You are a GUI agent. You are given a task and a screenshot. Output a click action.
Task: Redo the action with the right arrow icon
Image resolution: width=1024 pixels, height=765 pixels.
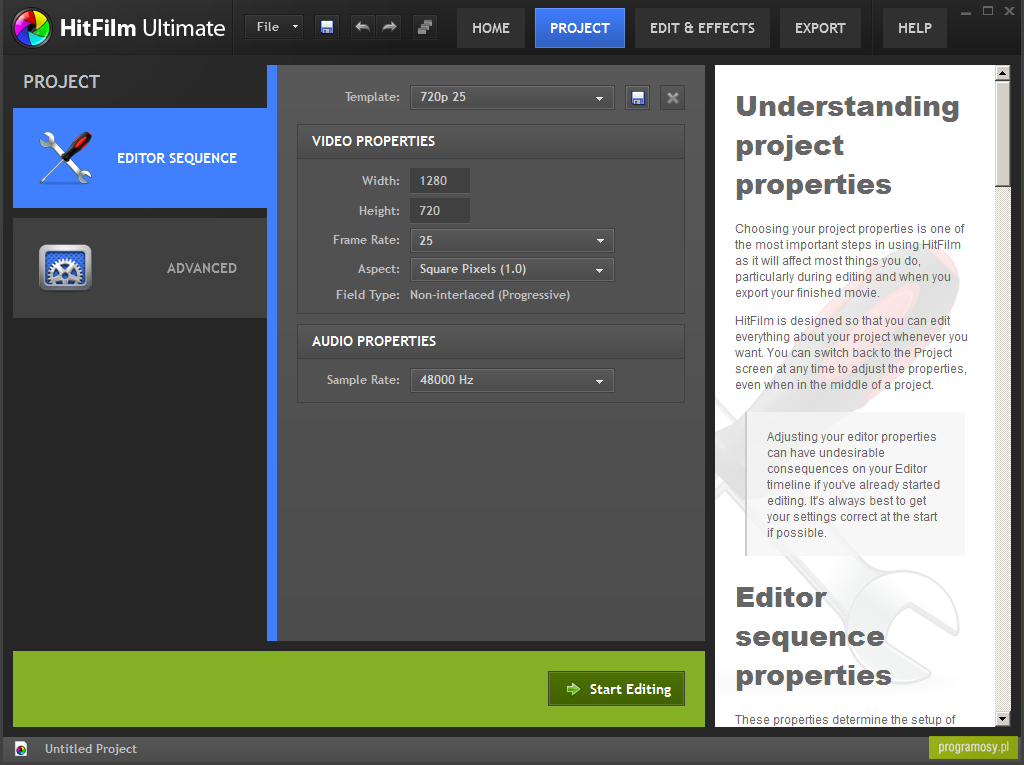(390, 27)
